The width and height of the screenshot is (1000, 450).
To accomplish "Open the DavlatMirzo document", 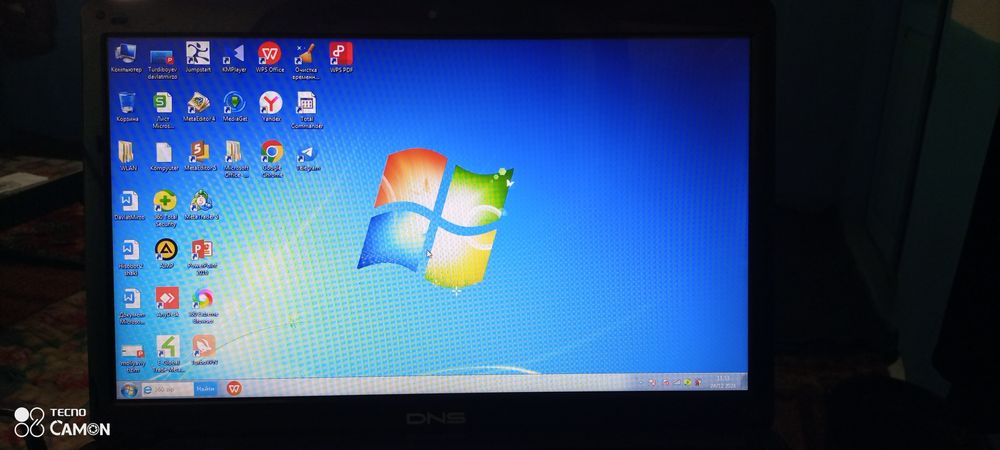I will pyautogui.click(x=129, y=205).
